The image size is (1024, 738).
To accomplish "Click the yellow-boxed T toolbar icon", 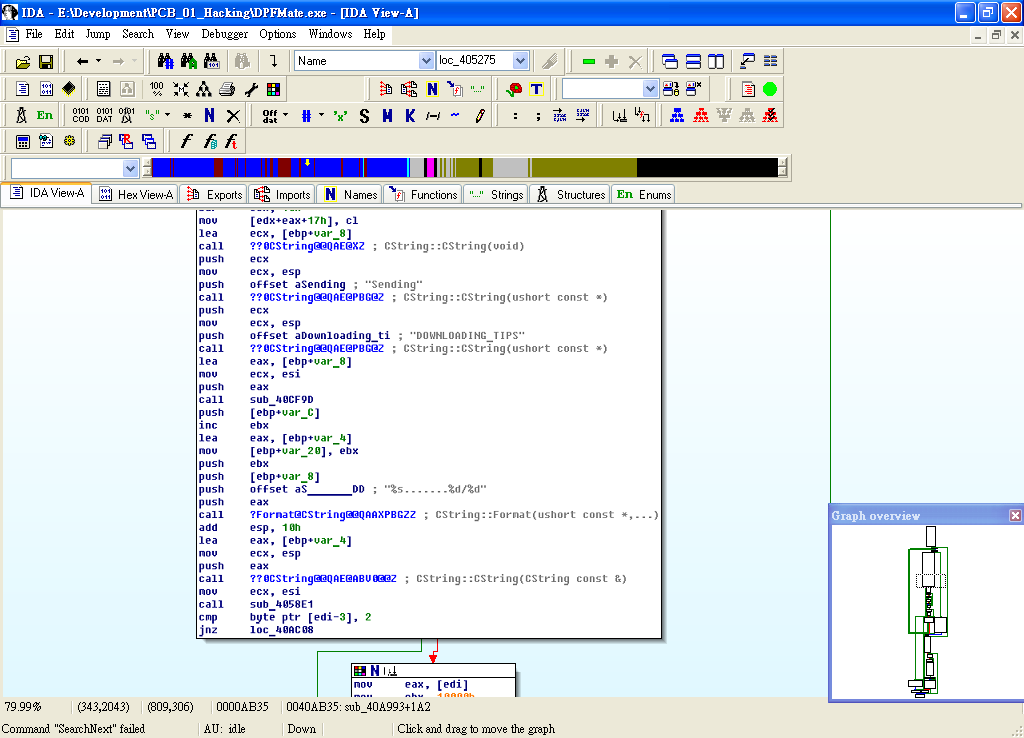I will tap(536, 89).
